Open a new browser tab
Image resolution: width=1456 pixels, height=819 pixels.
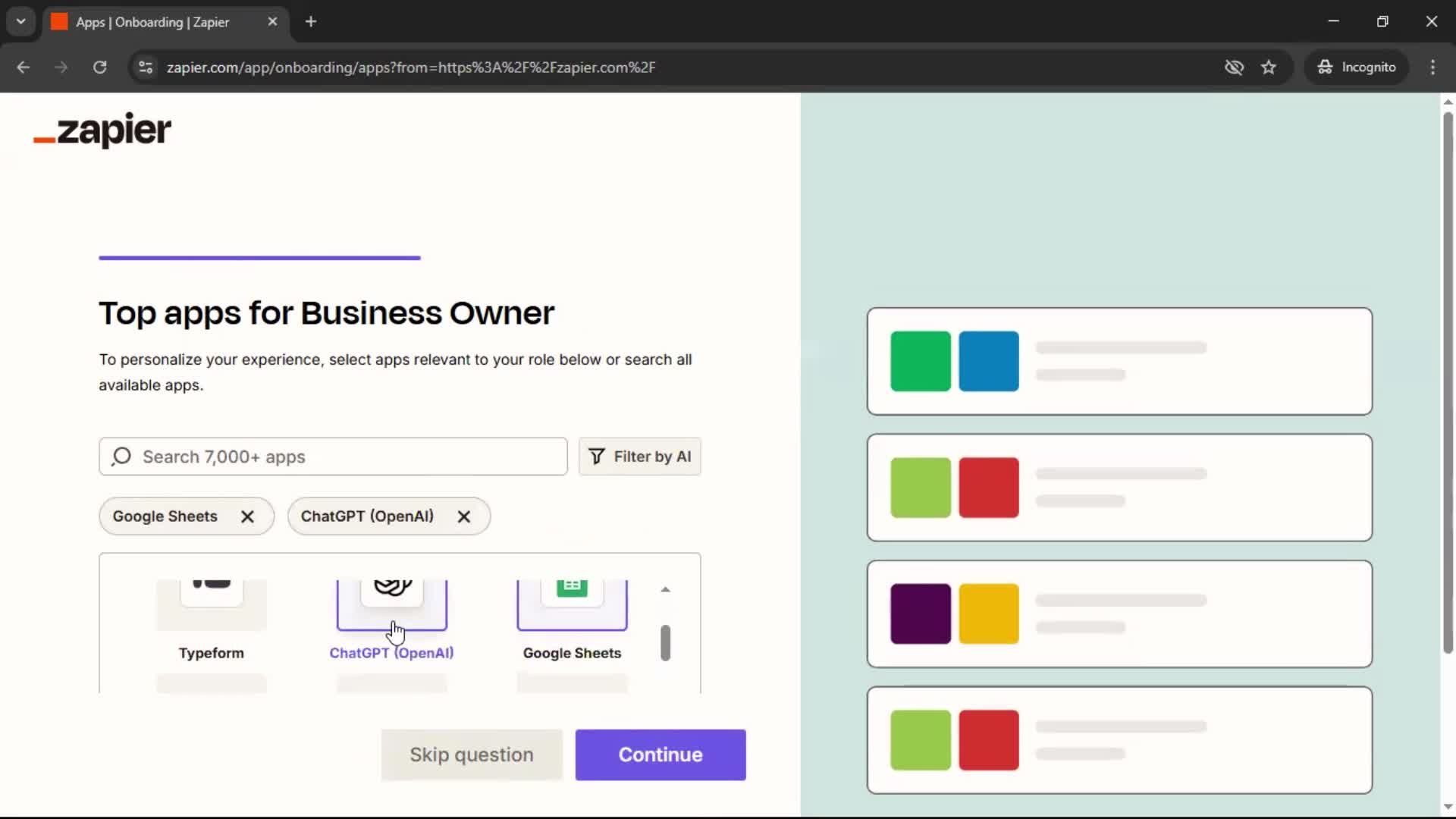click(311, 21)
